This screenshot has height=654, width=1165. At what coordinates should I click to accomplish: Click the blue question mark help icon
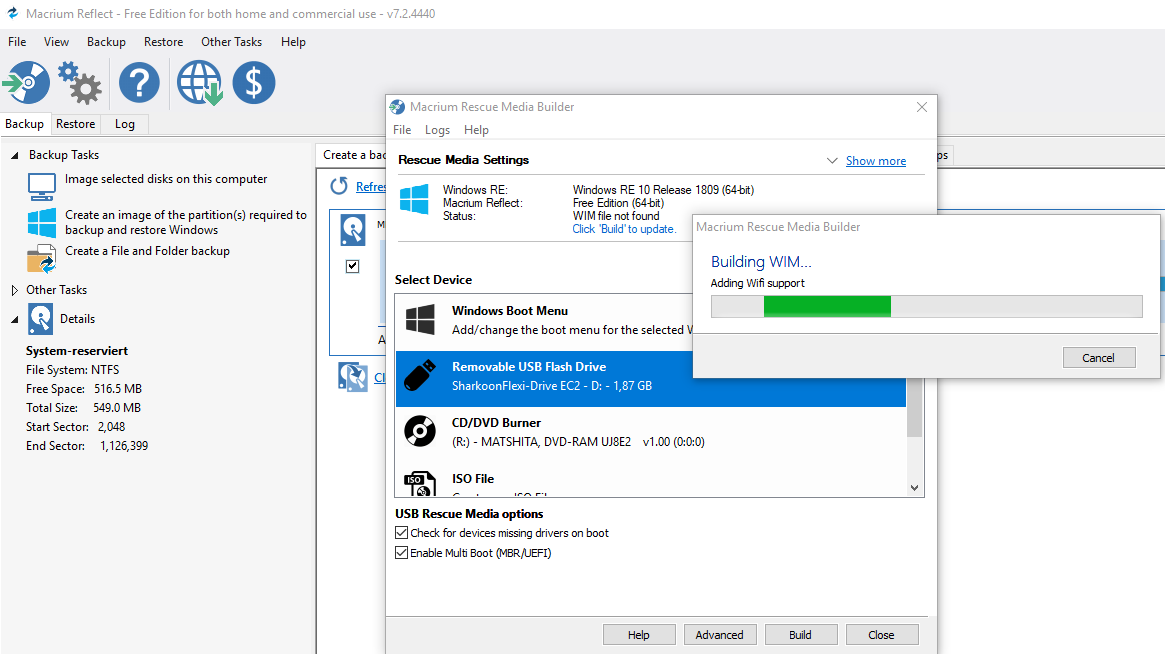pos(139,82)
